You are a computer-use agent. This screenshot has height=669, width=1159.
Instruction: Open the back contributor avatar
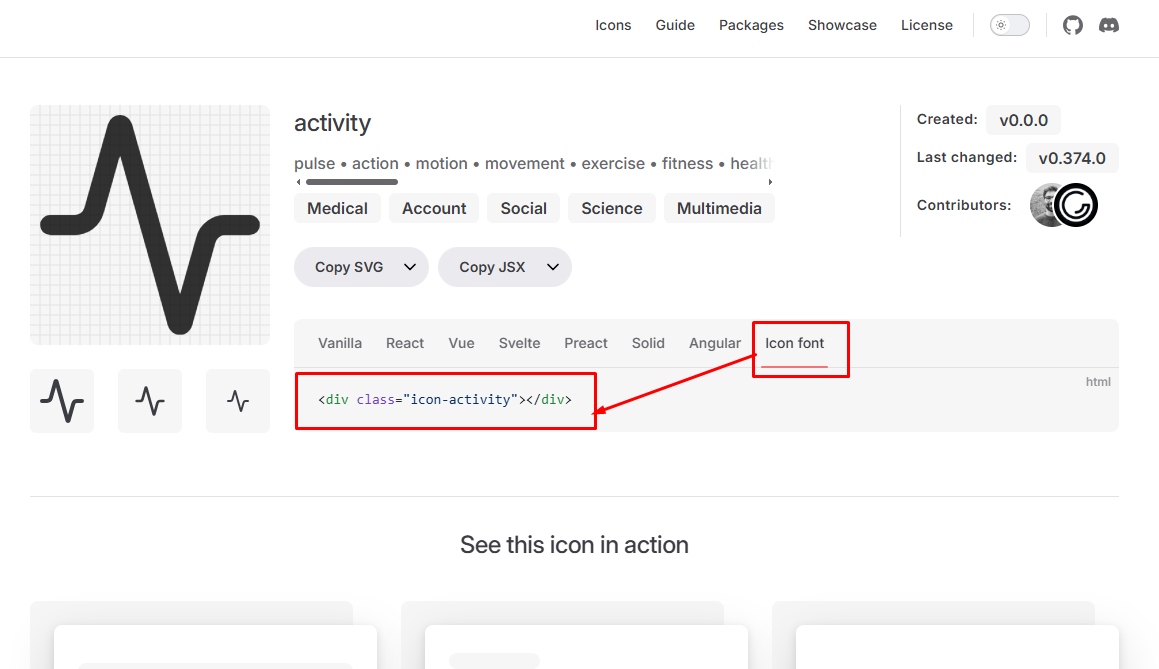(x=1045, y=204)
